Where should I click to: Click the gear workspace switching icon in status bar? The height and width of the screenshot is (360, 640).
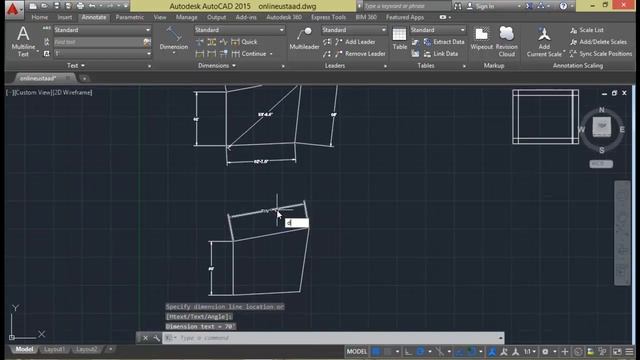tap(545, 351)
